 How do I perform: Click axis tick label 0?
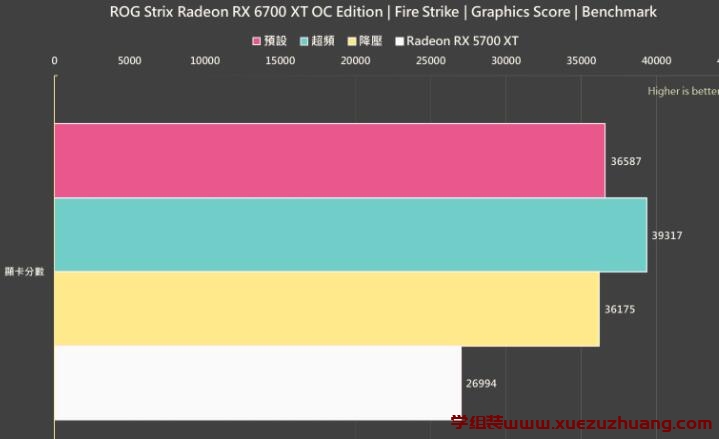pyautogui.click(x=55, y=61)
